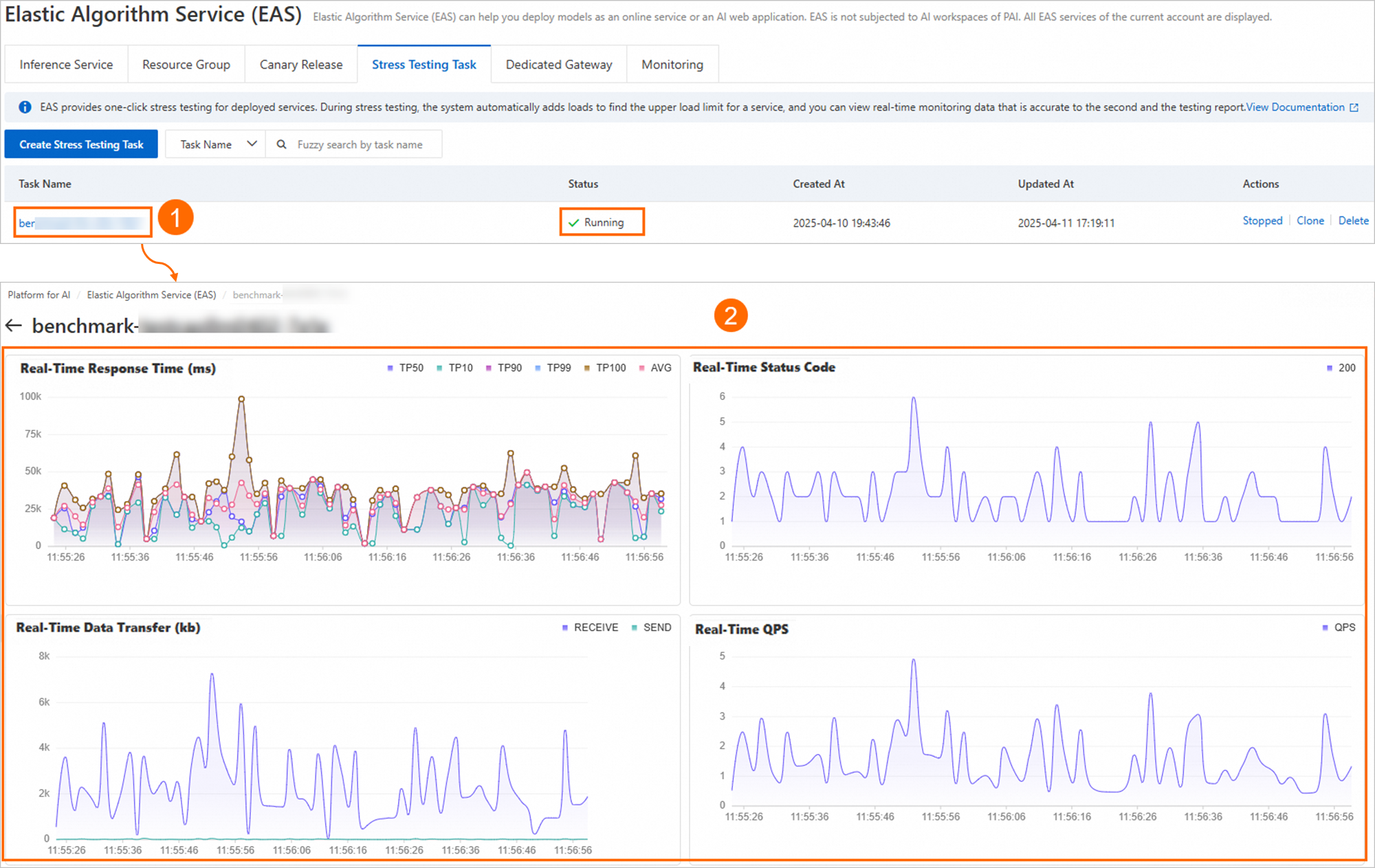Switch to the Inference Service tab

click(66, 65)
